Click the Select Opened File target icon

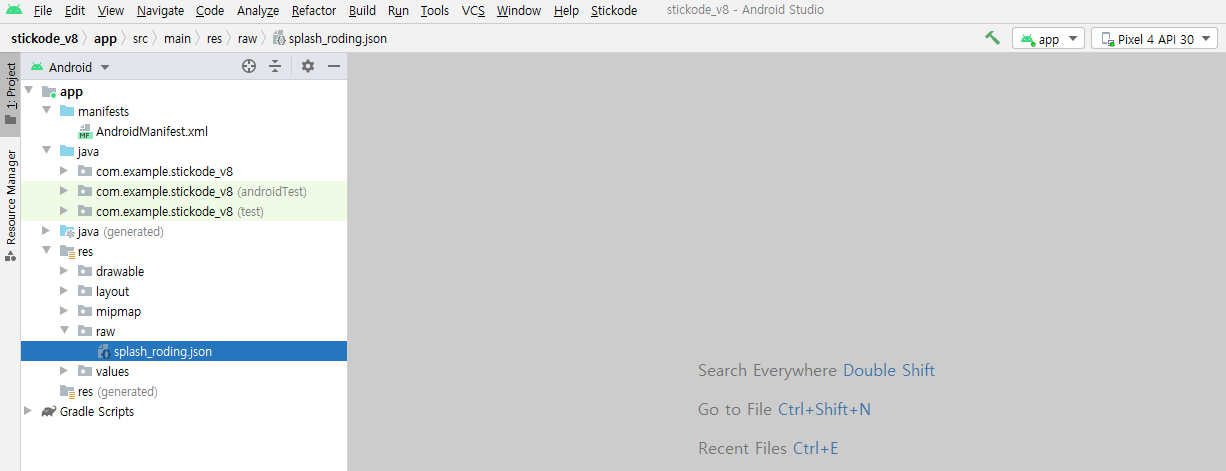tap(250, 66)
